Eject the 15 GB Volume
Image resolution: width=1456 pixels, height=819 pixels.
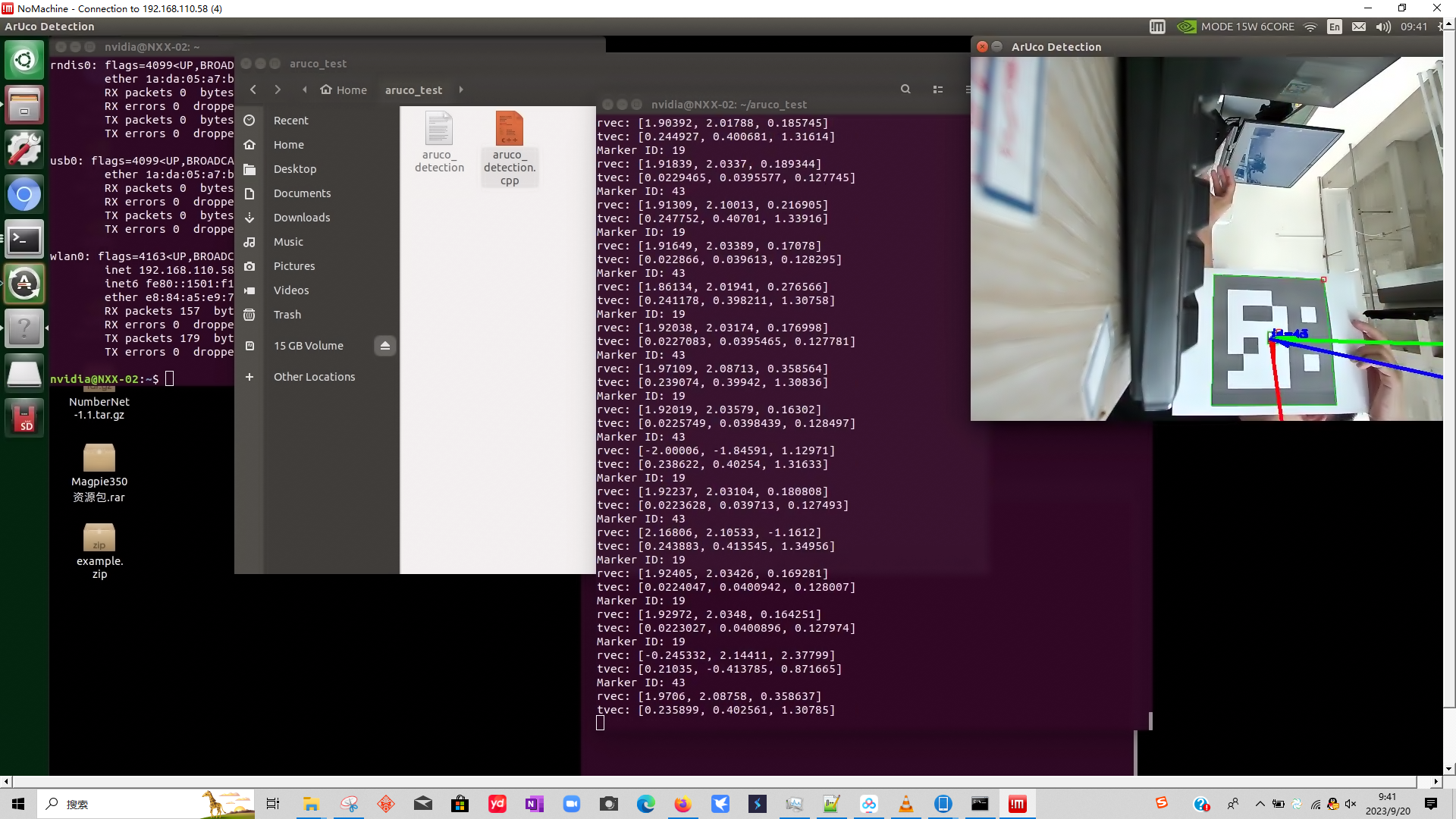click(385, 346)
